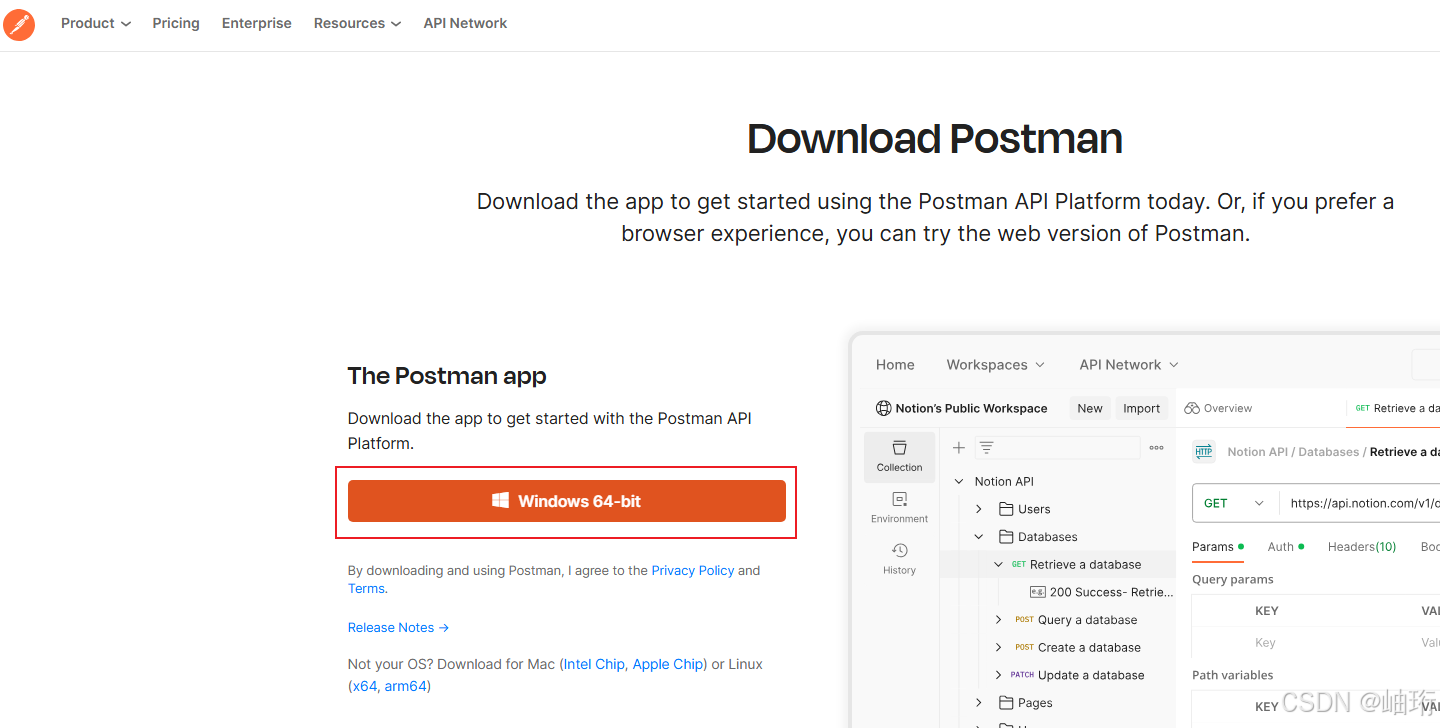The width and height of the screenshot is (1440, 728).
Task: Open the Release Notes link
Action: 398,627
